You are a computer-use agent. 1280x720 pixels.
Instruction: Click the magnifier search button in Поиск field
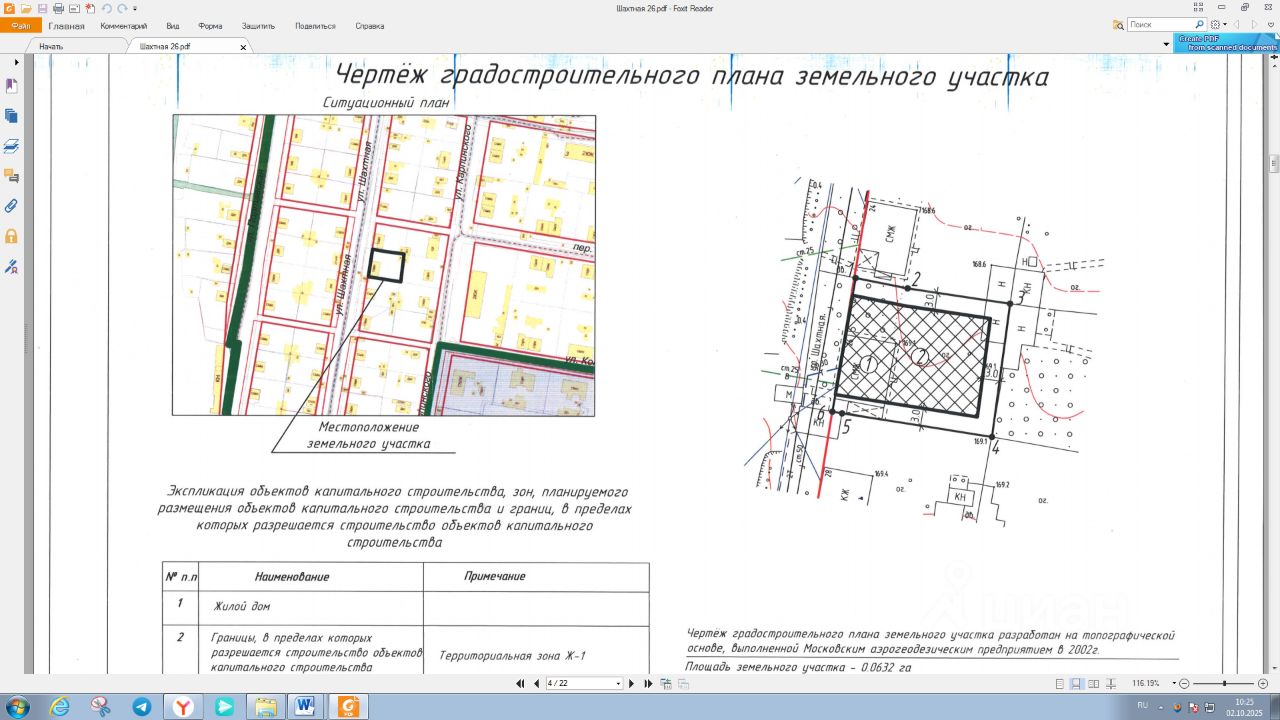point(1199,24)
